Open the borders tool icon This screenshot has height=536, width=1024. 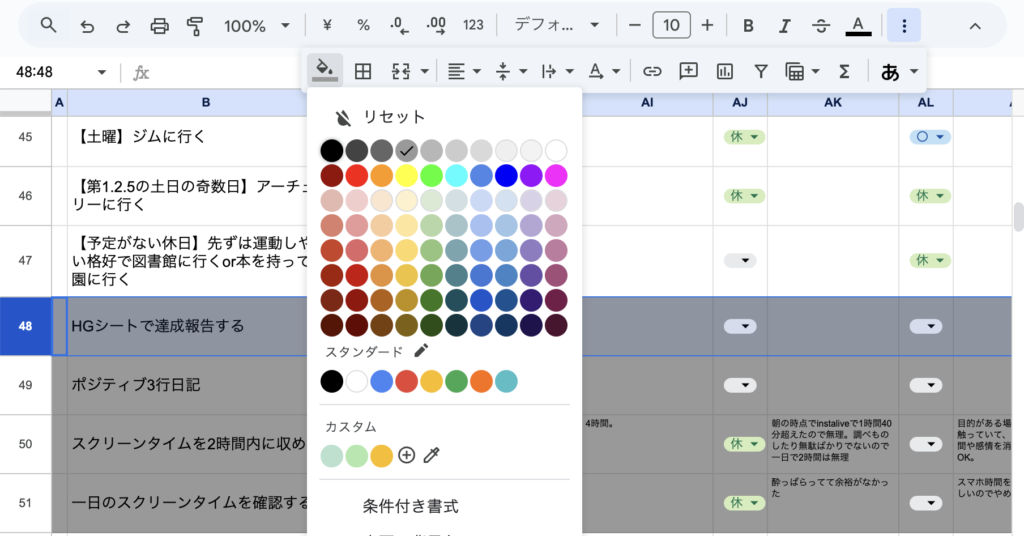(x=363, y=71)
